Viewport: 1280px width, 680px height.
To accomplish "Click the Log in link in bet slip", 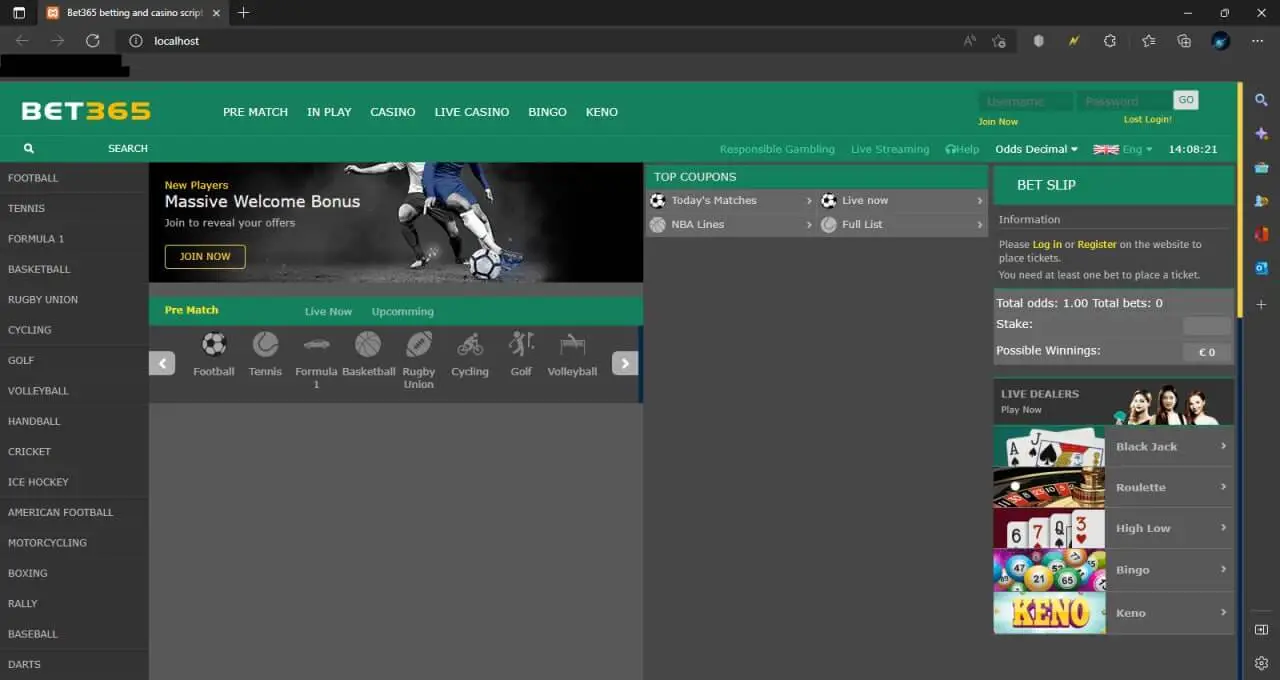I will 1047,244.
